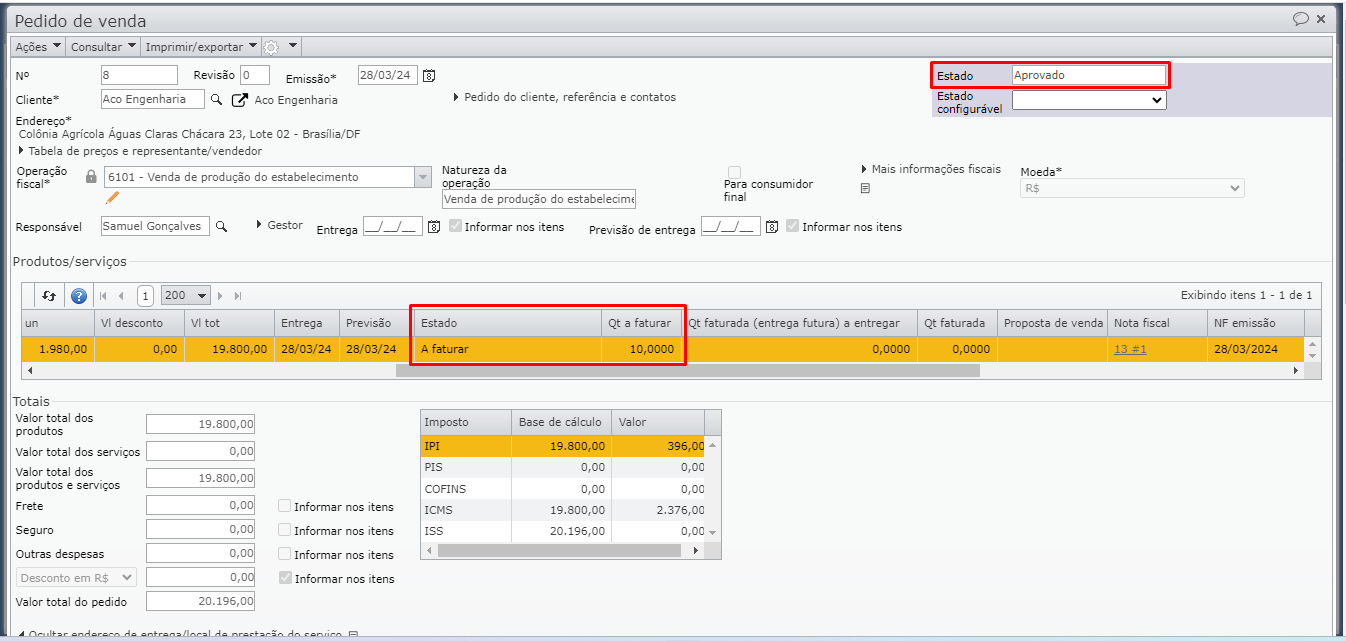Screen dimensions: 1346x641
Task: Expand Mais informações fiscais
Action: pyautogui.click(x=930, y=169)
